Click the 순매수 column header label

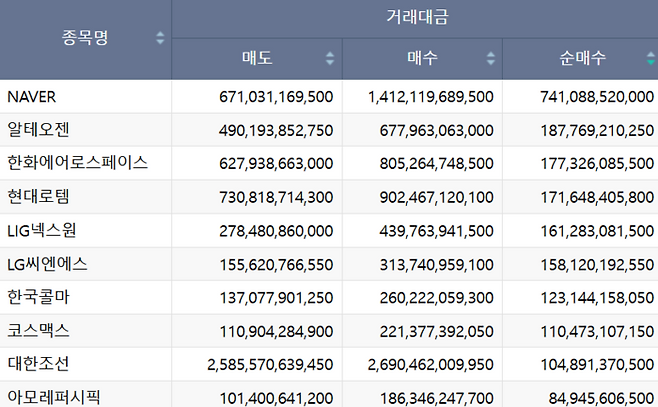pyautogui.click(x=582, y=58)
